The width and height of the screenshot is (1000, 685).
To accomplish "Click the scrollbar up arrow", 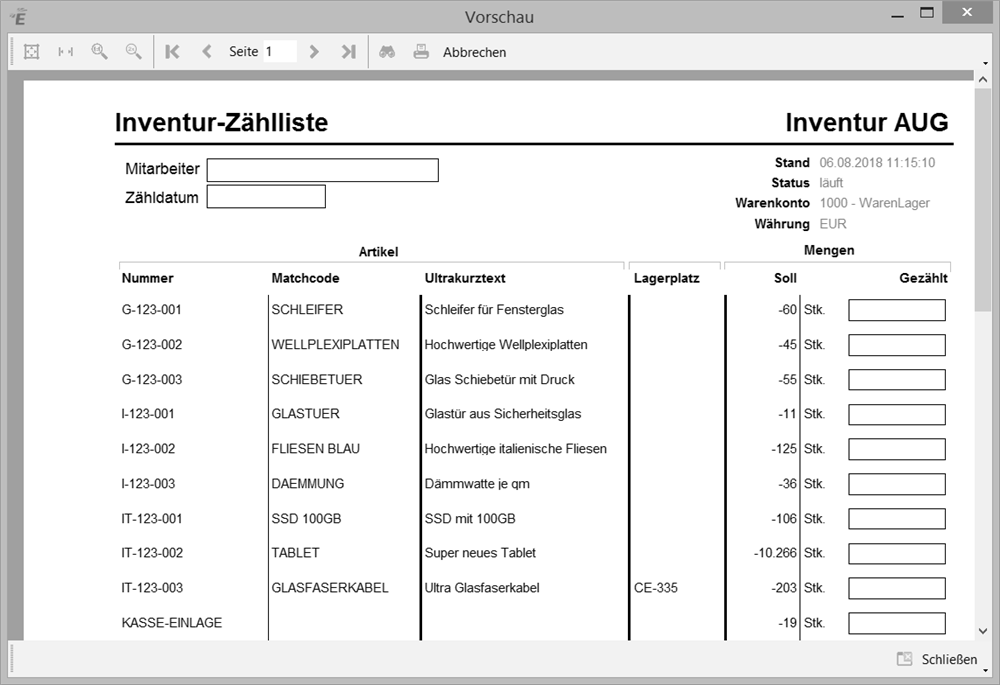I will [983, 80].
